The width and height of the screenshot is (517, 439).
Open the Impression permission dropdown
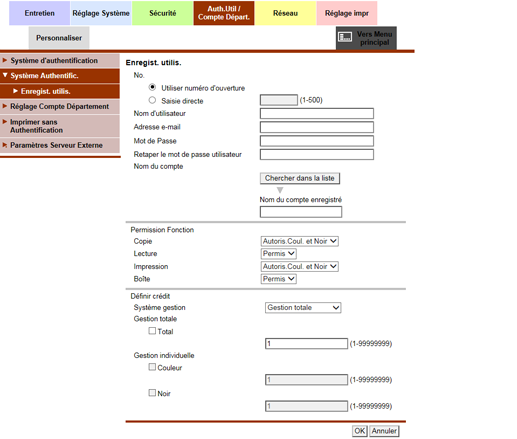coord(300,266)
